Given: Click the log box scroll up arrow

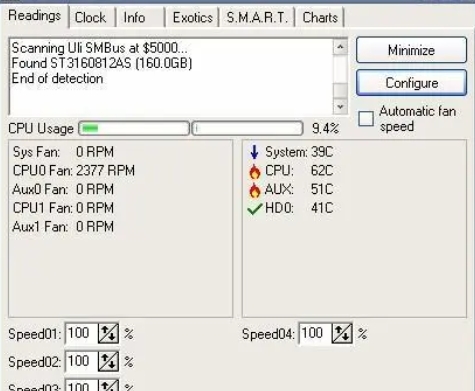Looking at the screenshot, I should pos(340,48).
